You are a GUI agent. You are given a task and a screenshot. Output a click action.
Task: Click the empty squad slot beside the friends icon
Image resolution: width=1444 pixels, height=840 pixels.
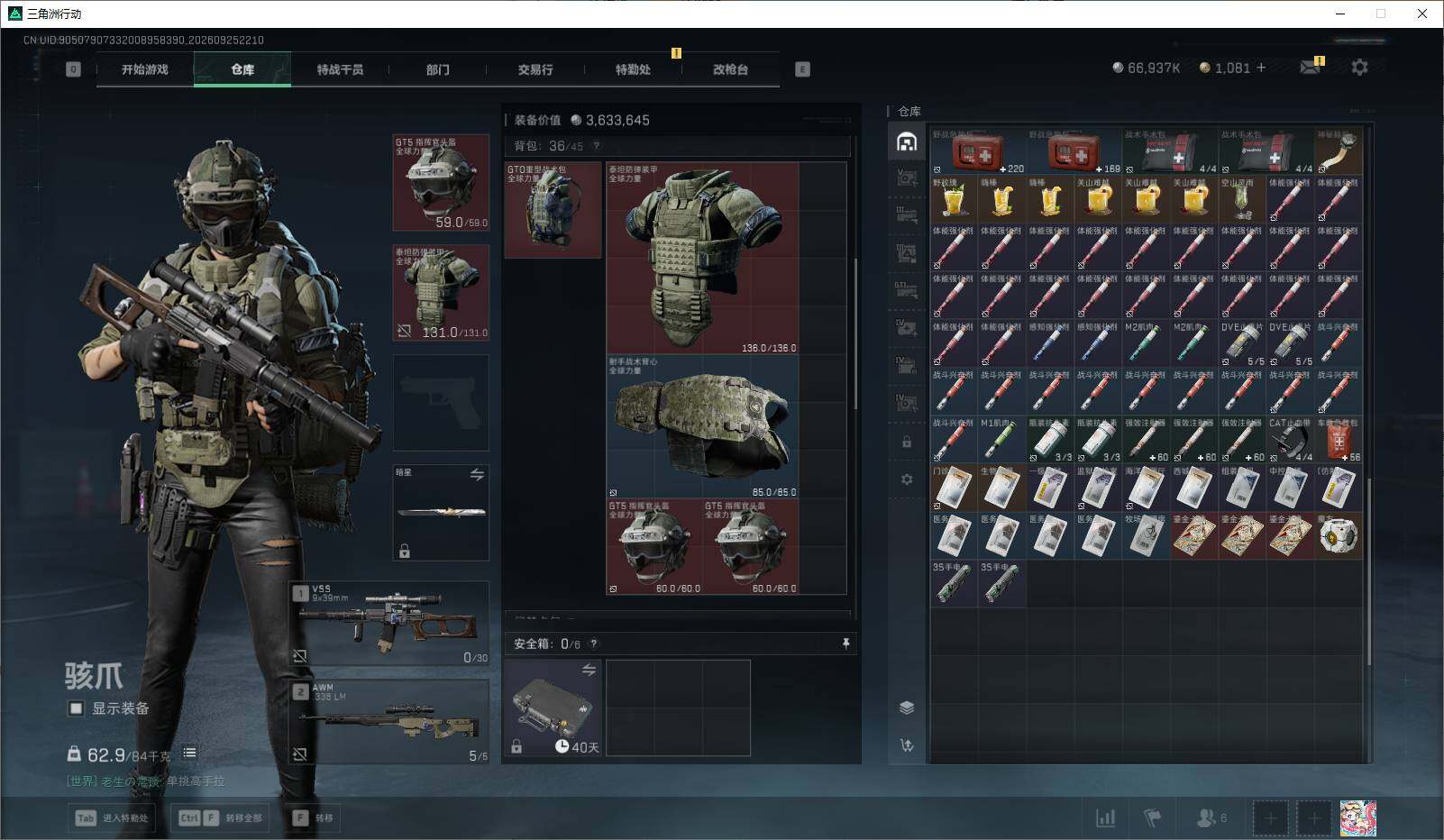click(x=1270, y=818)
